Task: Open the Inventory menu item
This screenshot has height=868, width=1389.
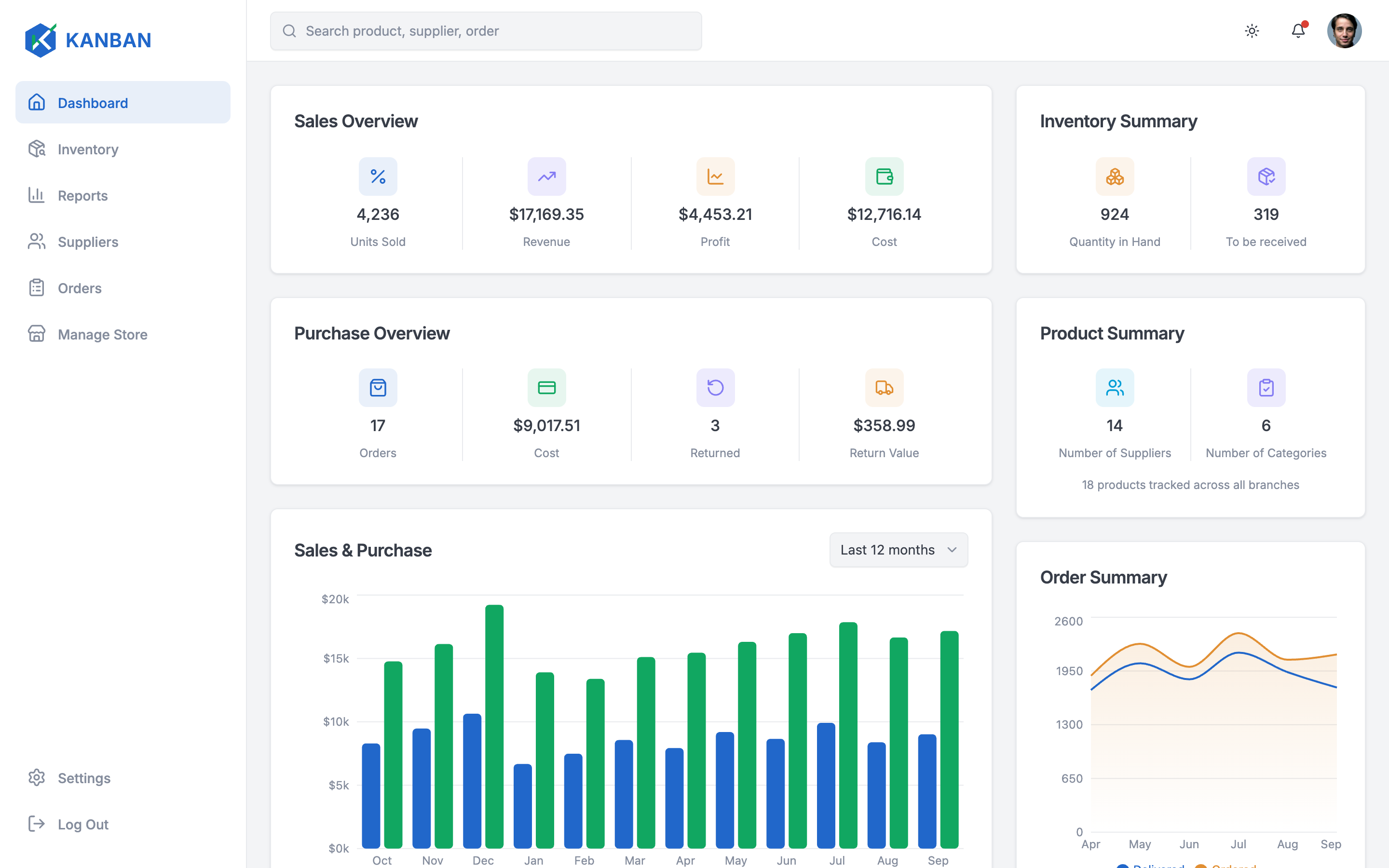Action: pos(123,149)
